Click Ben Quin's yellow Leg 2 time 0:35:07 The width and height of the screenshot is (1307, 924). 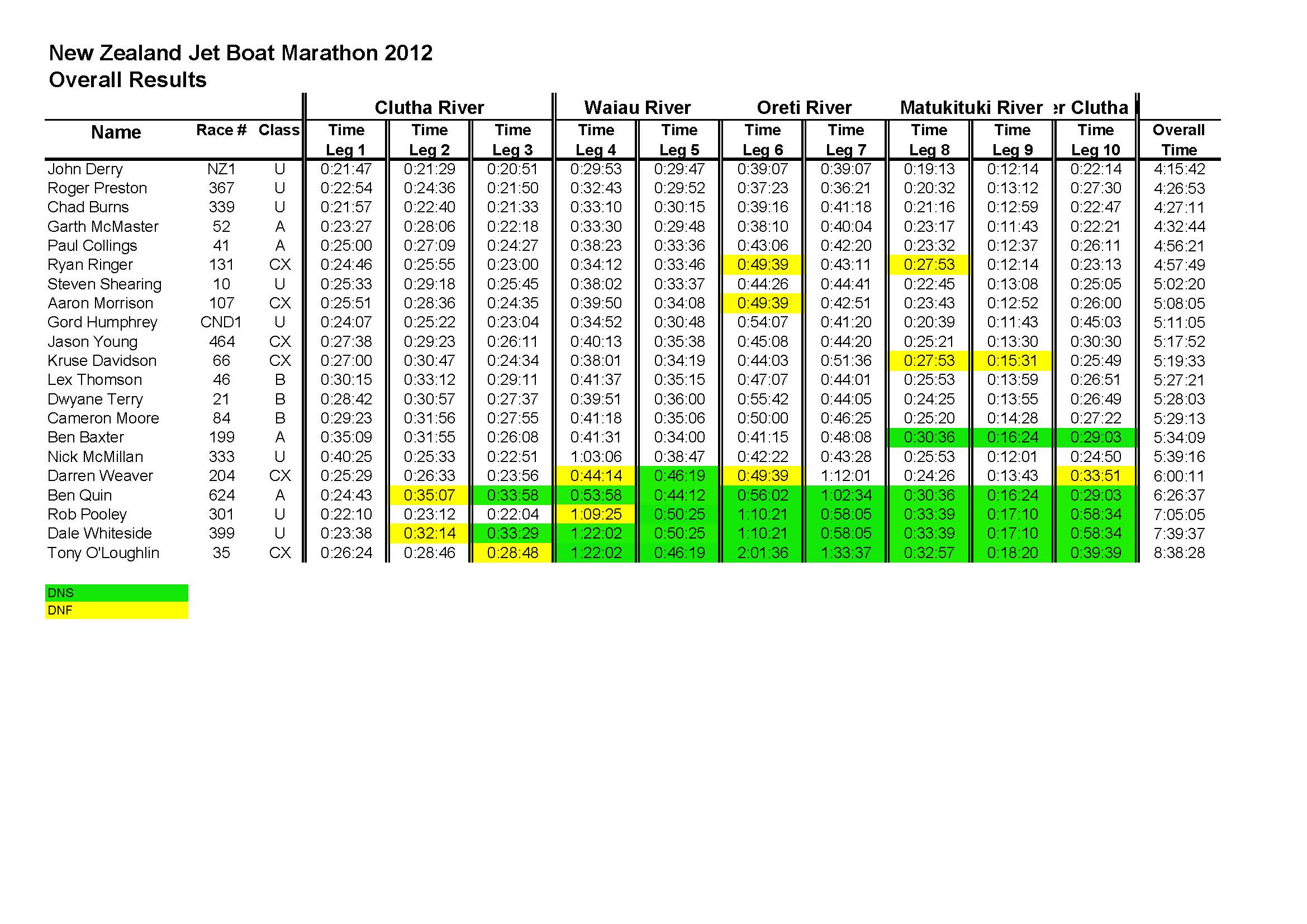pyautogui.click(x=429, y=495)
